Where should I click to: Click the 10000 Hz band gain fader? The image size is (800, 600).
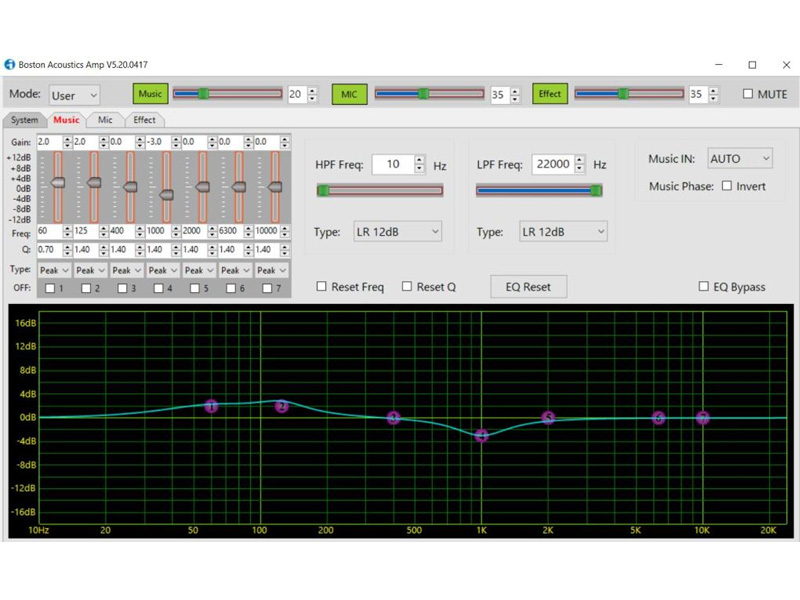coord(275,187)
